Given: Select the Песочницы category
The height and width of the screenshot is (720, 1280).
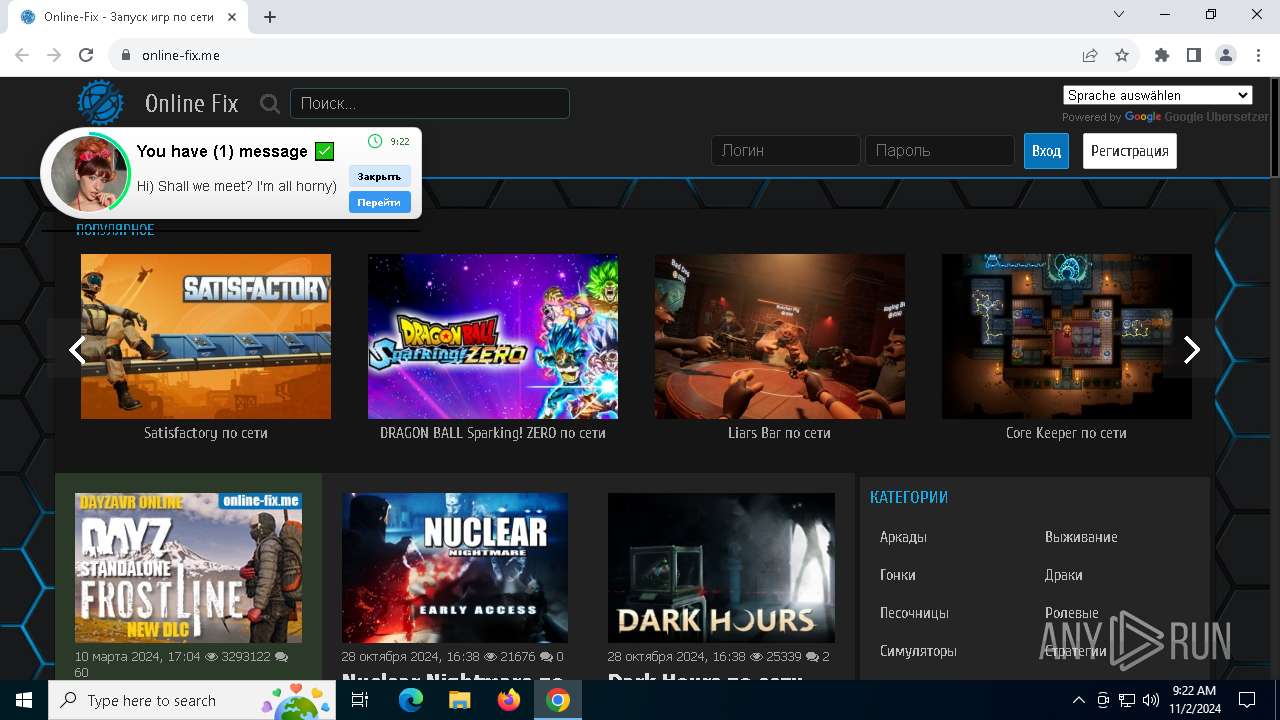Looking at the screenshot, I should [914, 613].
